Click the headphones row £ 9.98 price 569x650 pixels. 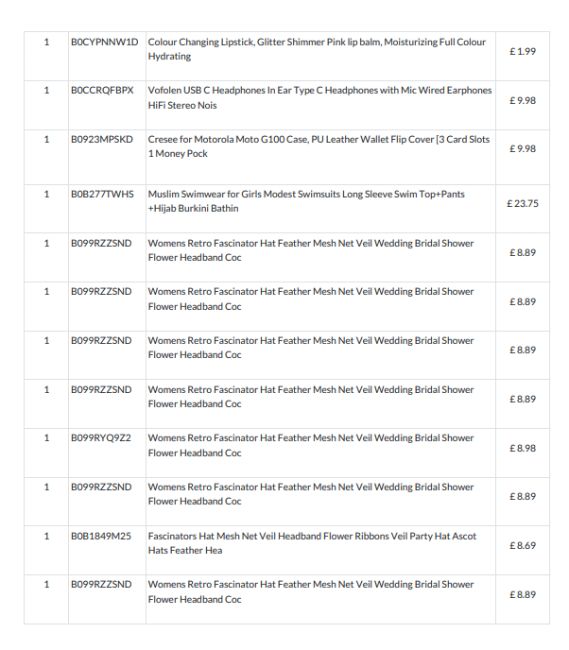point(522,100)
